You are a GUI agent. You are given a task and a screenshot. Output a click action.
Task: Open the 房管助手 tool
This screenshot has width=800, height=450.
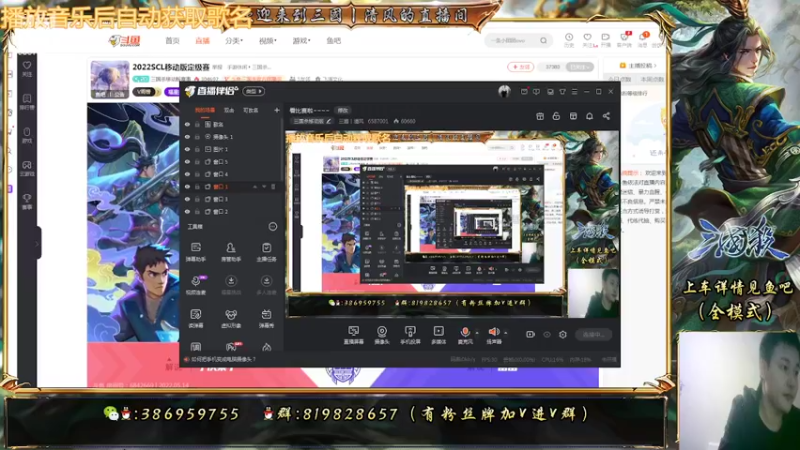[231, 252]
